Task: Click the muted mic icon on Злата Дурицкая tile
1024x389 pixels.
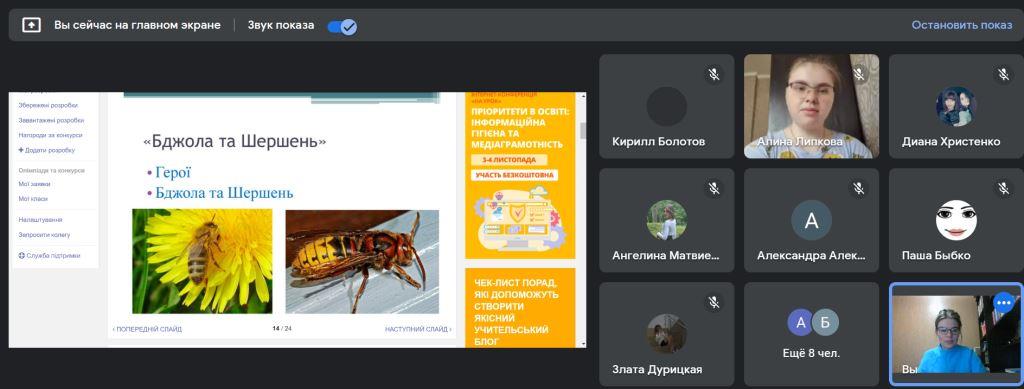Action: [714, 302]
